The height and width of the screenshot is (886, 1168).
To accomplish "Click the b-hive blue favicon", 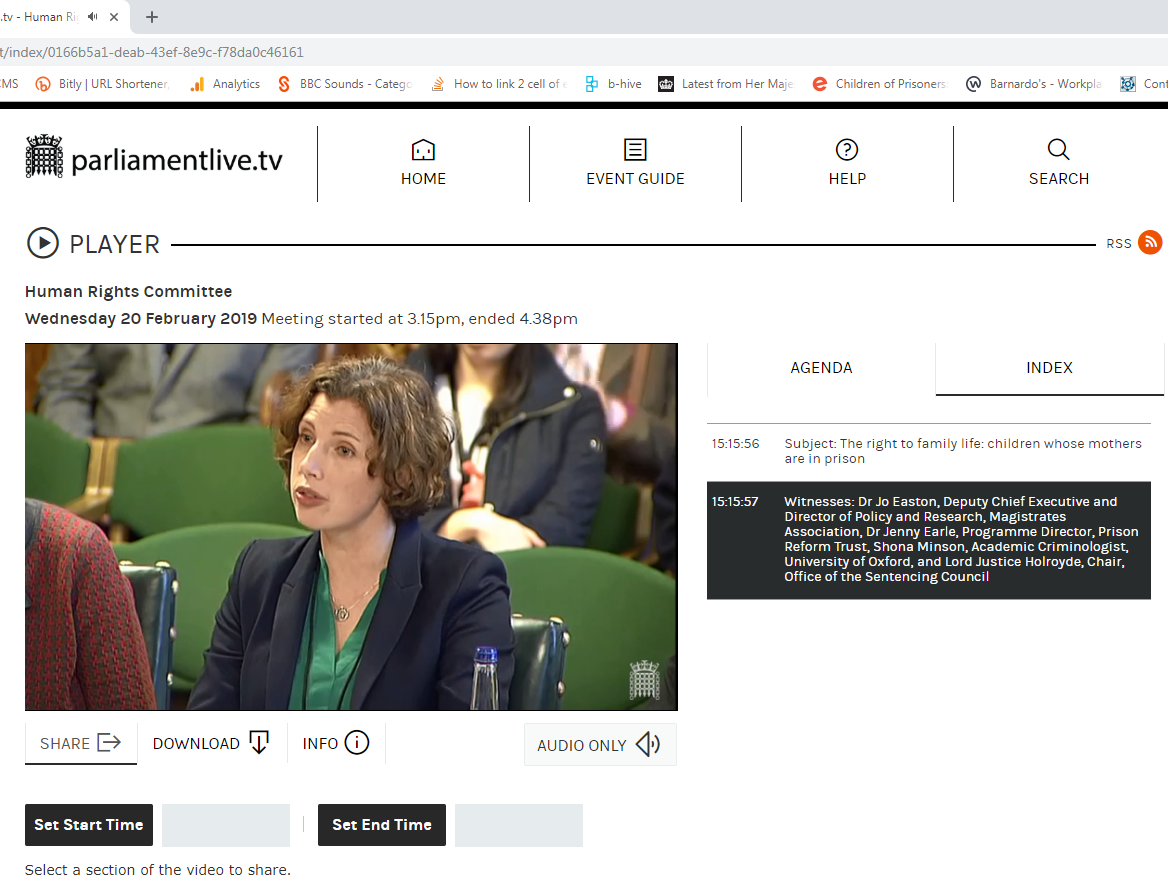I will tap(591, 84).
